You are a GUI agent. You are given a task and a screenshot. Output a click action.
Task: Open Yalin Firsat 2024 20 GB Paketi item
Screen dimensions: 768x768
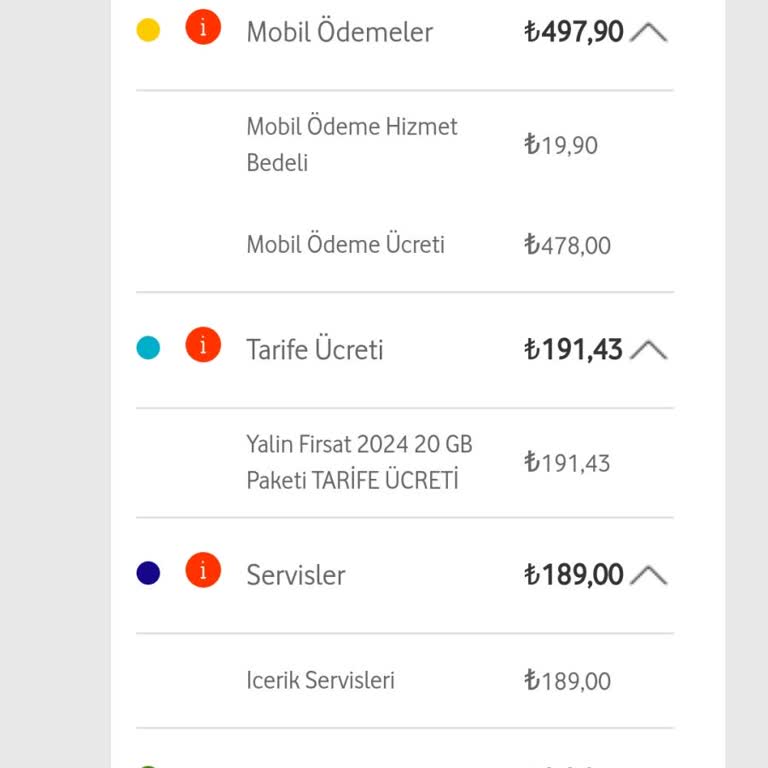pos(405,462)
